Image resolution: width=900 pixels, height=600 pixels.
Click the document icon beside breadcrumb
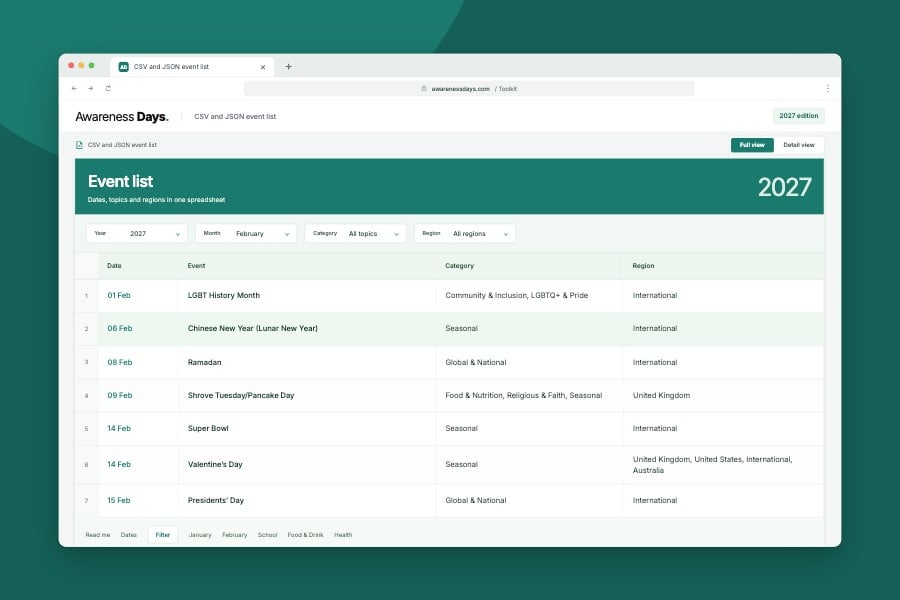tap(79, 145)
